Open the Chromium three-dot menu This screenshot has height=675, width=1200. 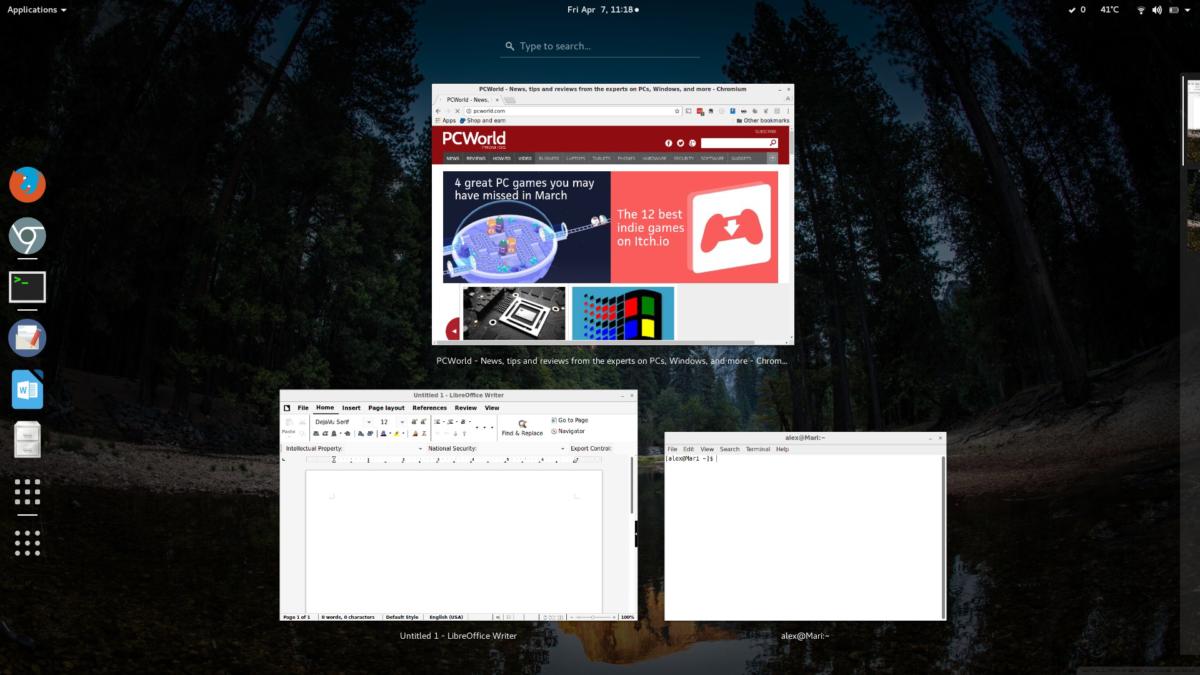pos(787,111)
